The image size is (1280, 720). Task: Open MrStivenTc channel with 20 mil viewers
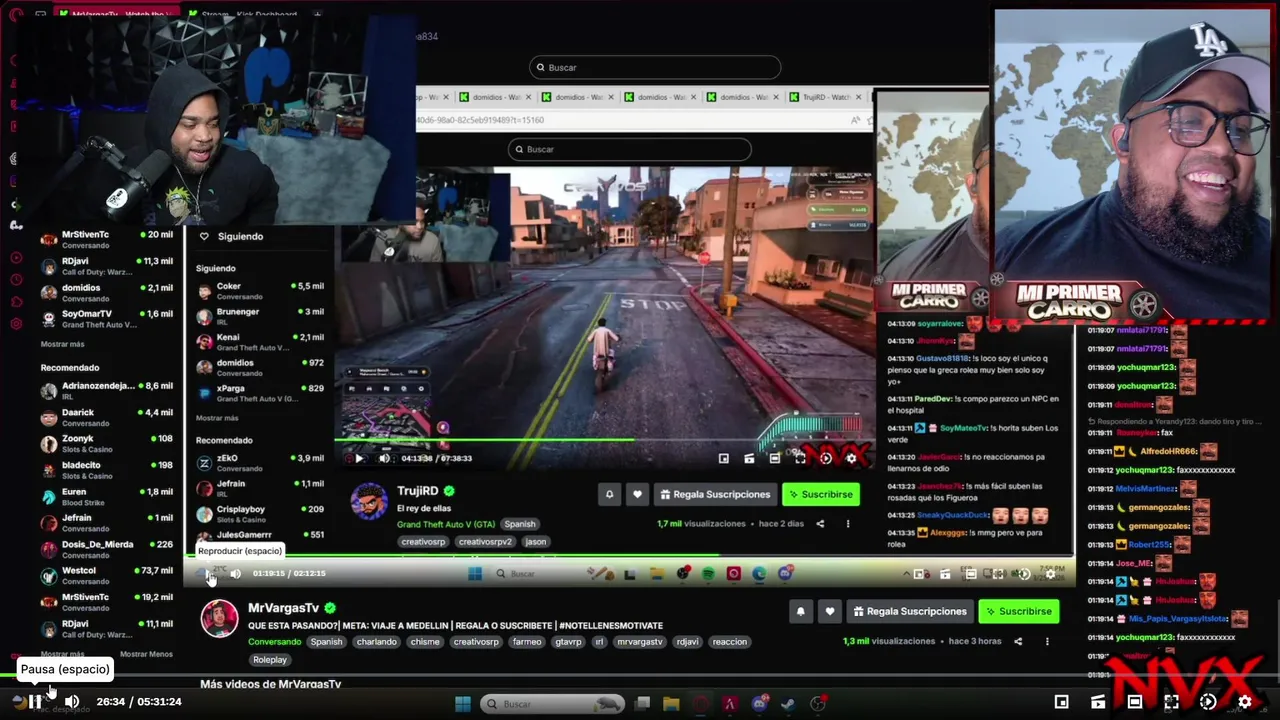(x=107, y=239)
